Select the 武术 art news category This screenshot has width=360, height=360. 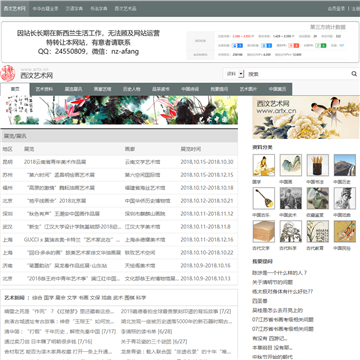(118, 298)
